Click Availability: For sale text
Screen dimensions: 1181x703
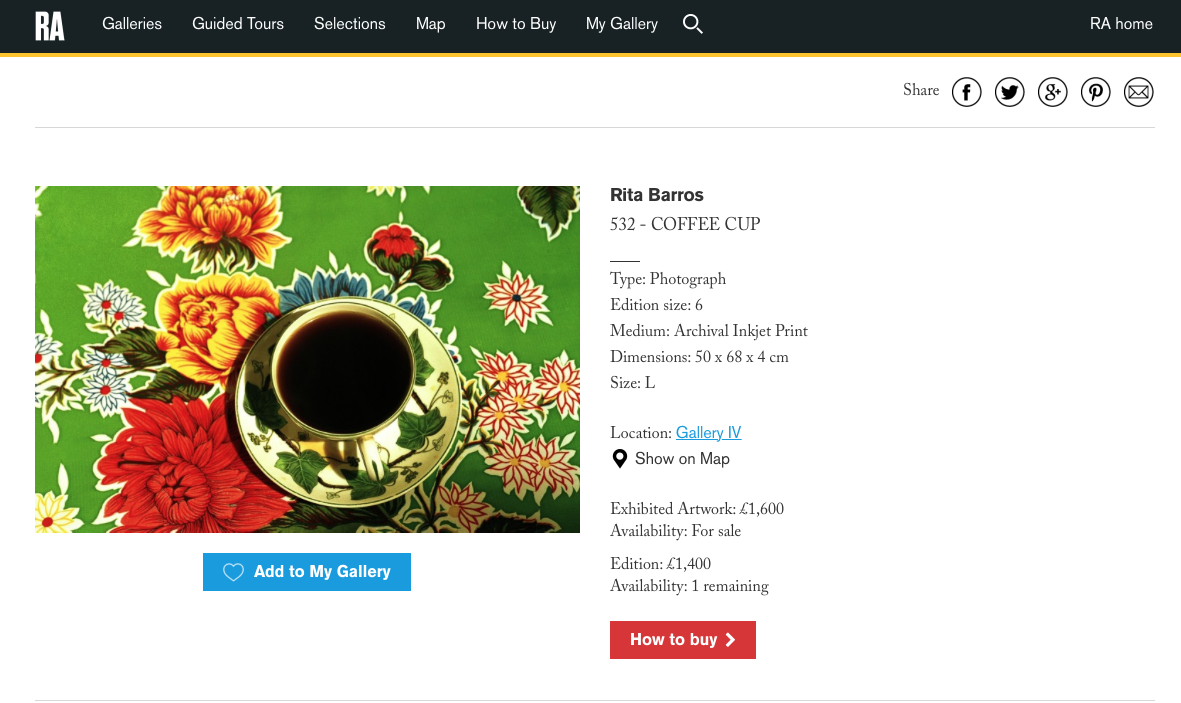click(676, 532)
